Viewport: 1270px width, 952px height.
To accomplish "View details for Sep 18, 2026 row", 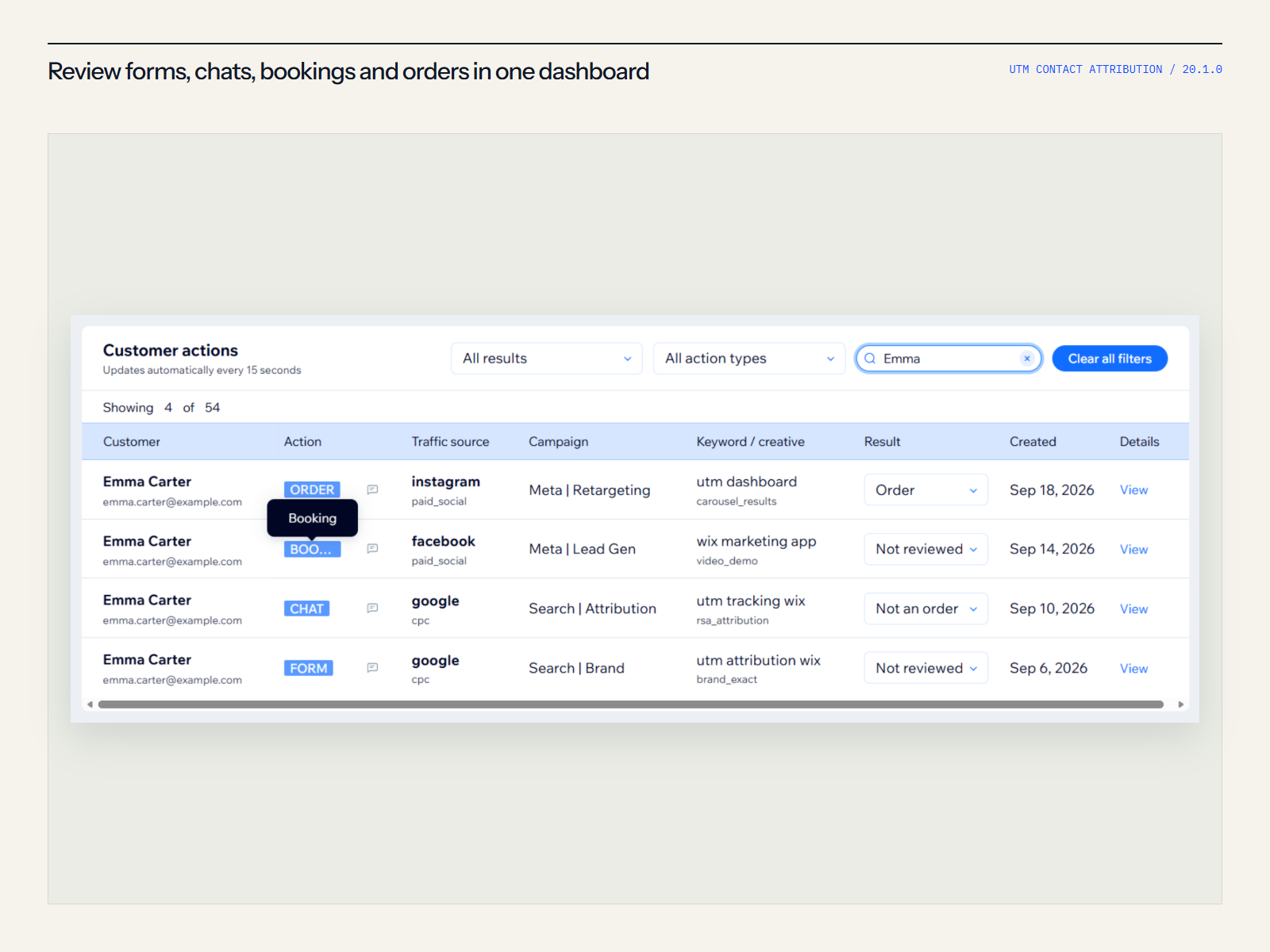I will (1133, 490).
